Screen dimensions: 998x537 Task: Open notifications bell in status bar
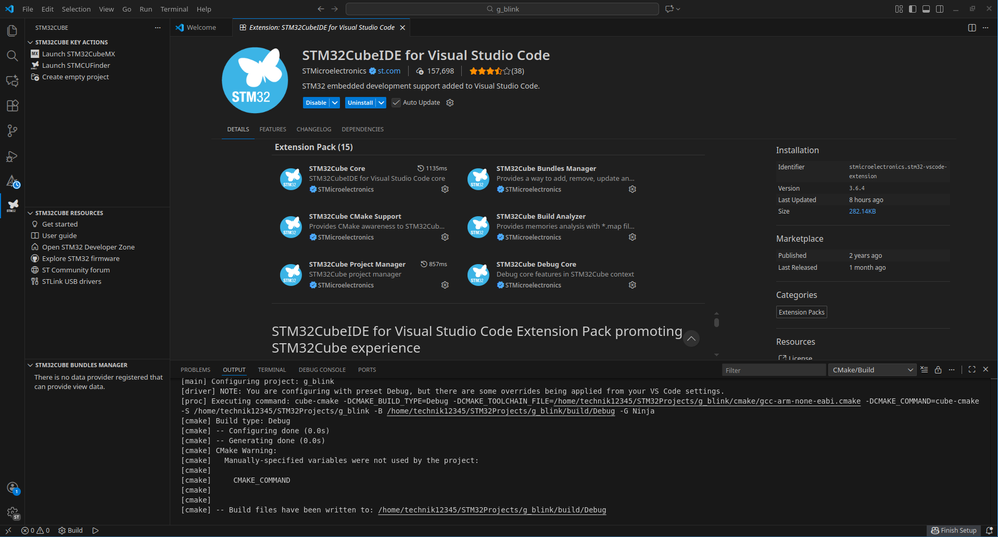point(989,531)
